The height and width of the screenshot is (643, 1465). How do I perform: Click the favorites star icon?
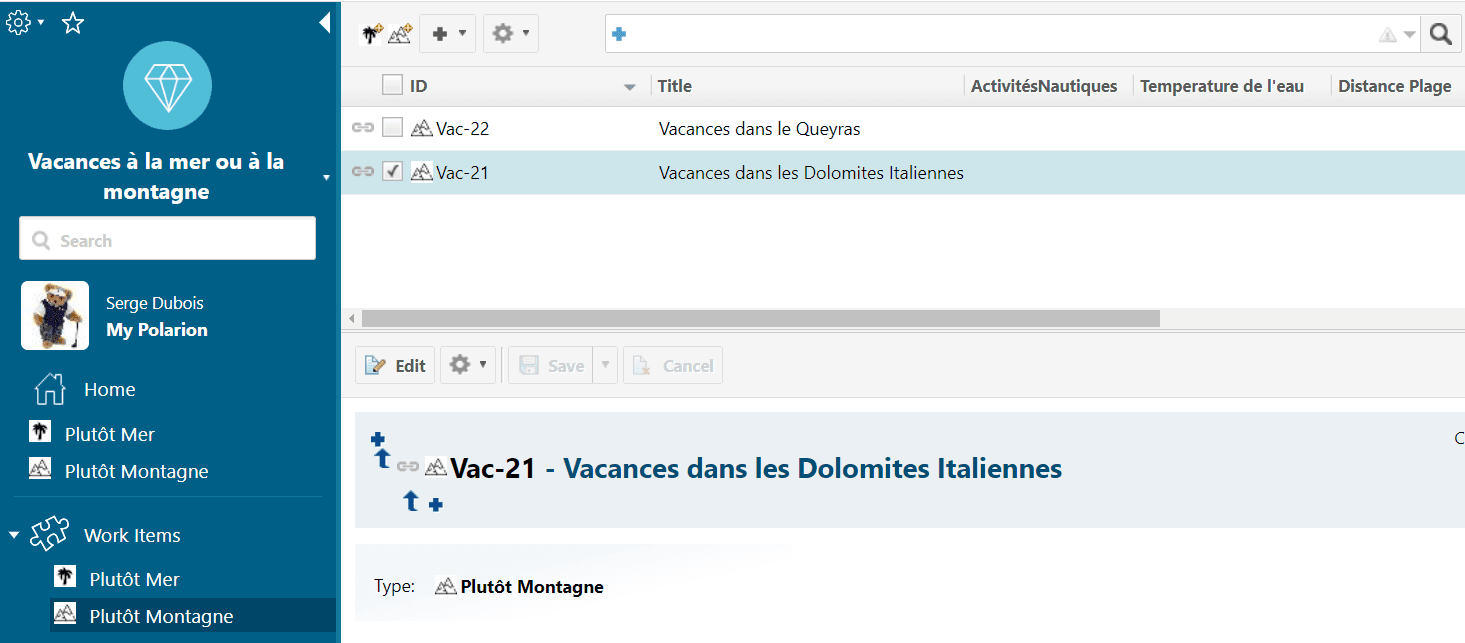coord(73,23)
